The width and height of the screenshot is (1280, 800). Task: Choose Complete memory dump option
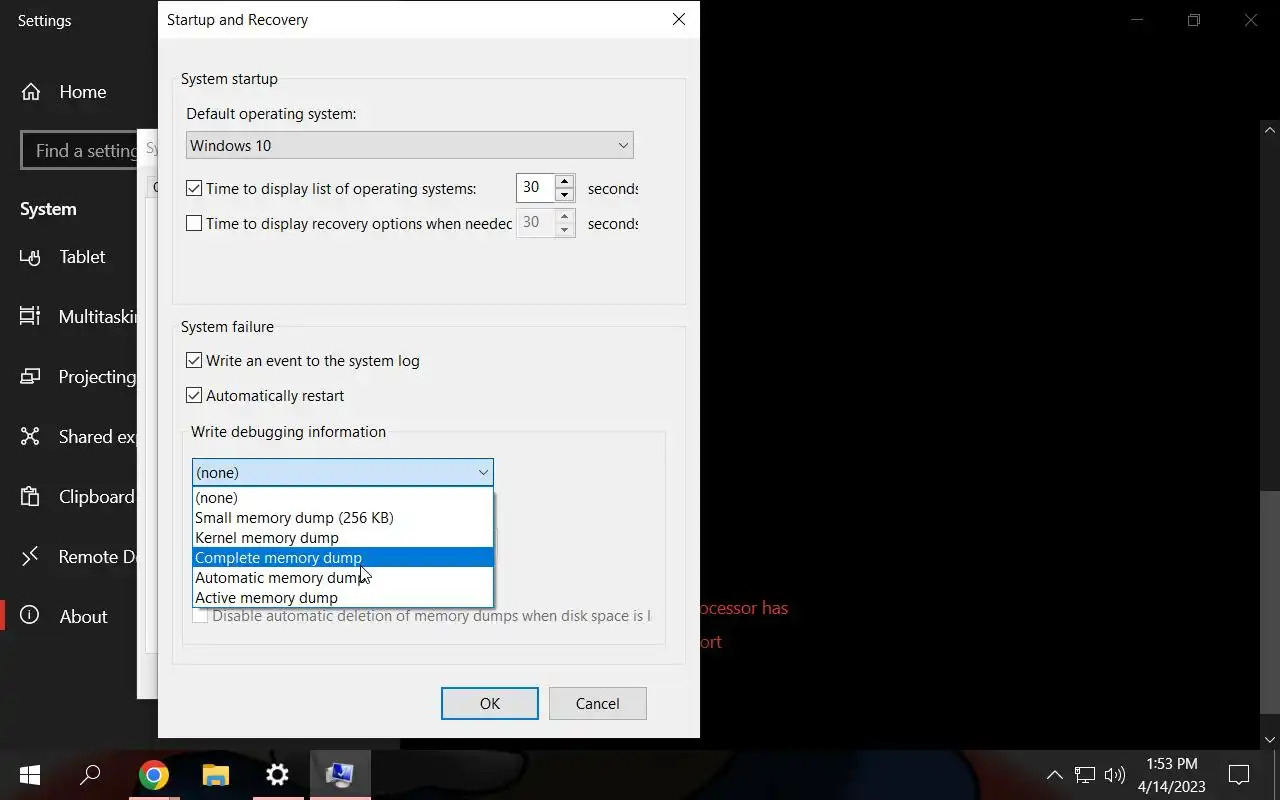pos(343,558)
